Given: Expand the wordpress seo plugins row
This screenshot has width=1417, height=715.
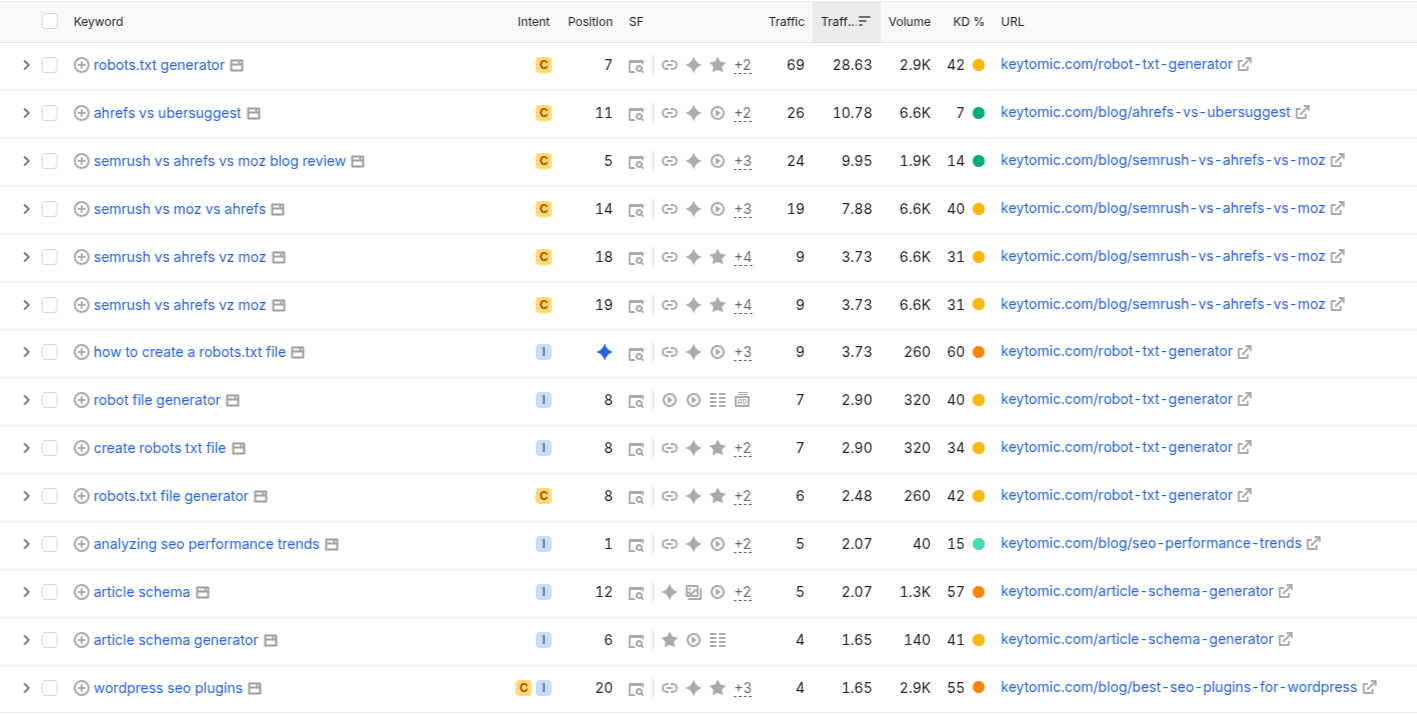Looking at the screenshot, I should click(27, 688).
